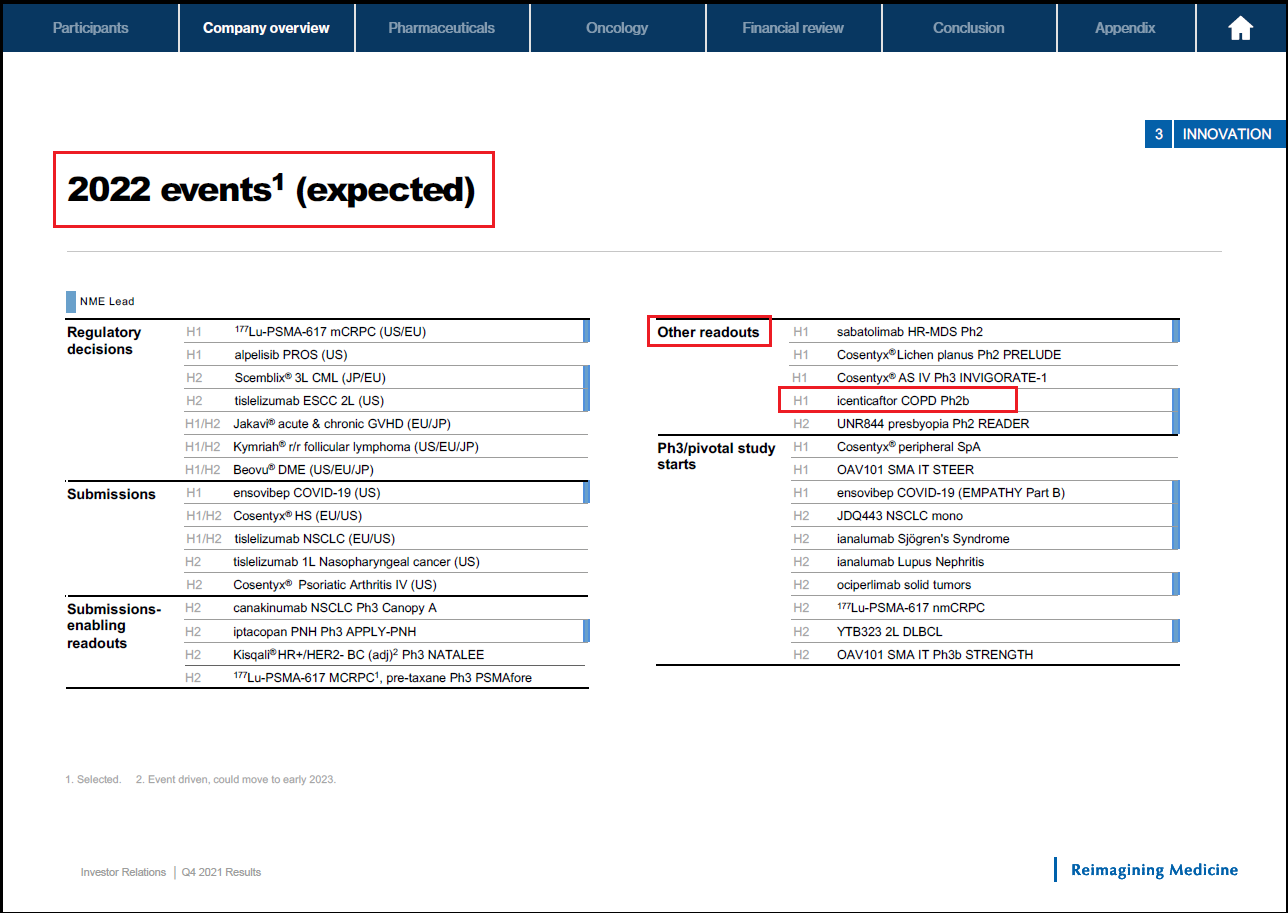
Task: Select row '177Lu-PSMA-617 mCRPC (US/EU)'
Action: (386, 331)
